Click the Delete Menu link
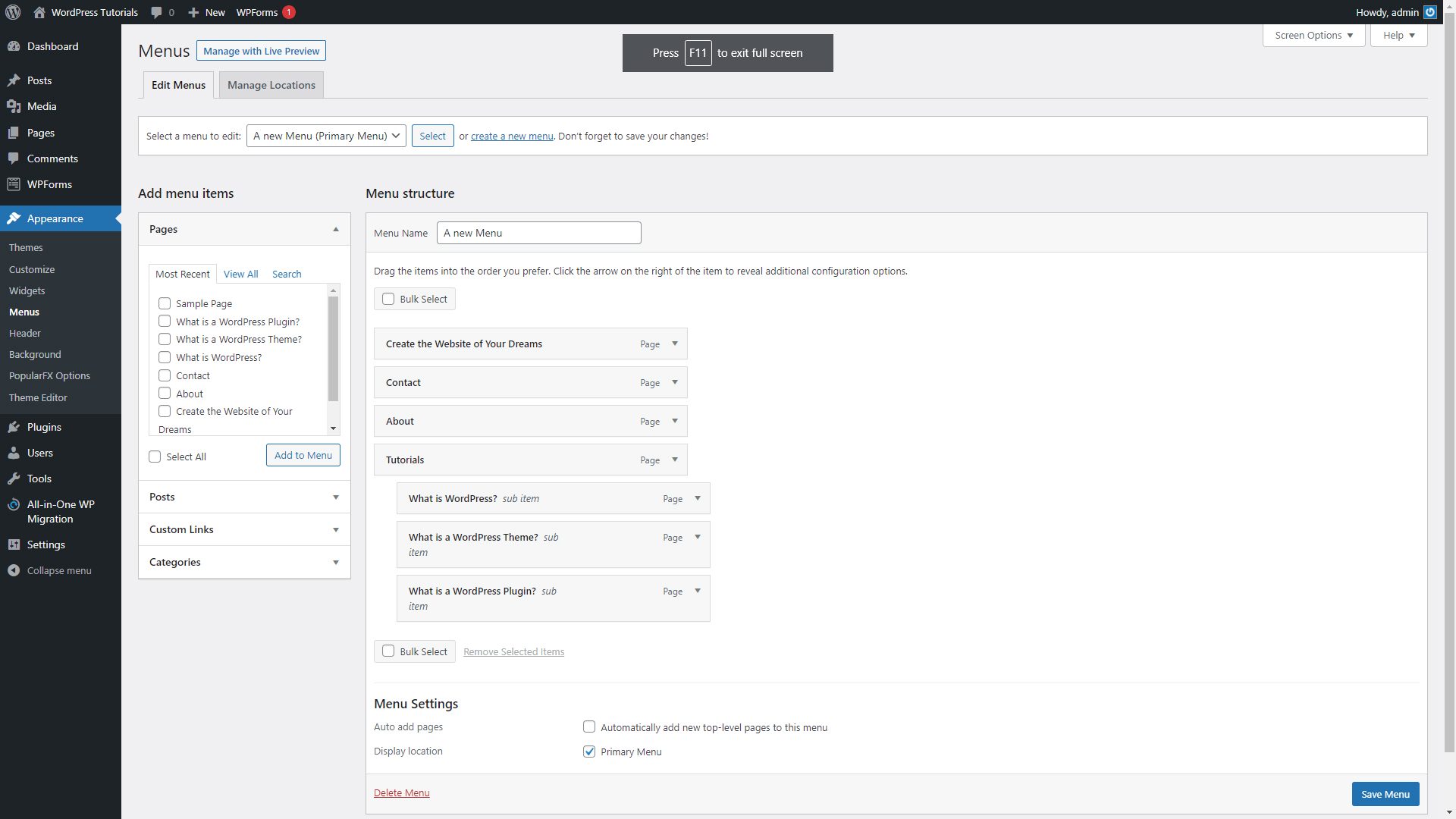The image size is (1456, 819). point(401,792)
